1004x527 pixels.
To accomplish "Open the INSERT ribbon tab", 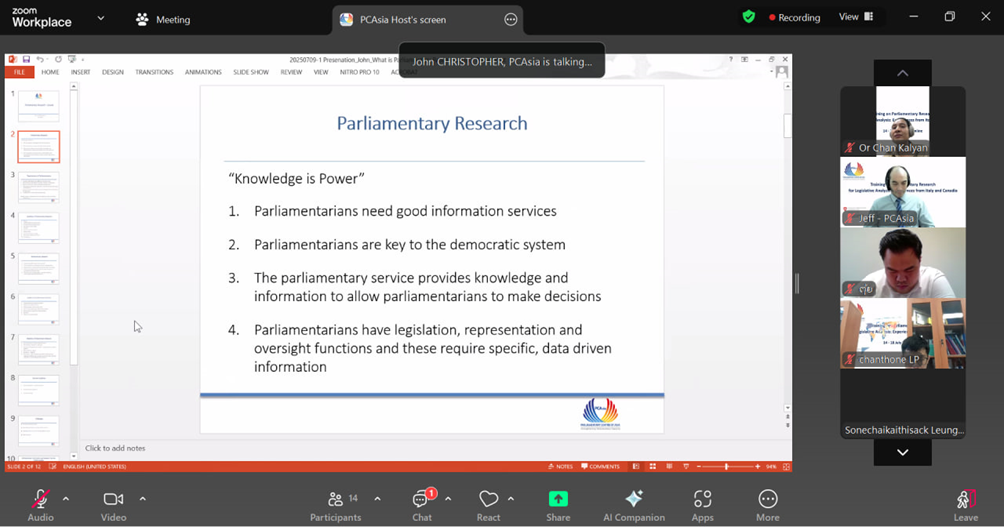I will (x=81, y=72).
